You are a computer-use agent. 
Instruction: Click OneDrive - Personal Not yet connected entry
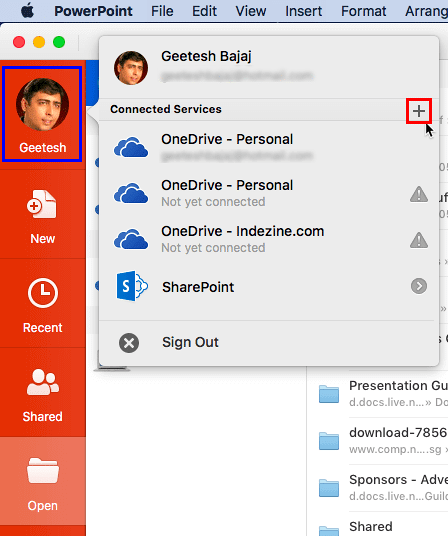[x=269, y=193]
